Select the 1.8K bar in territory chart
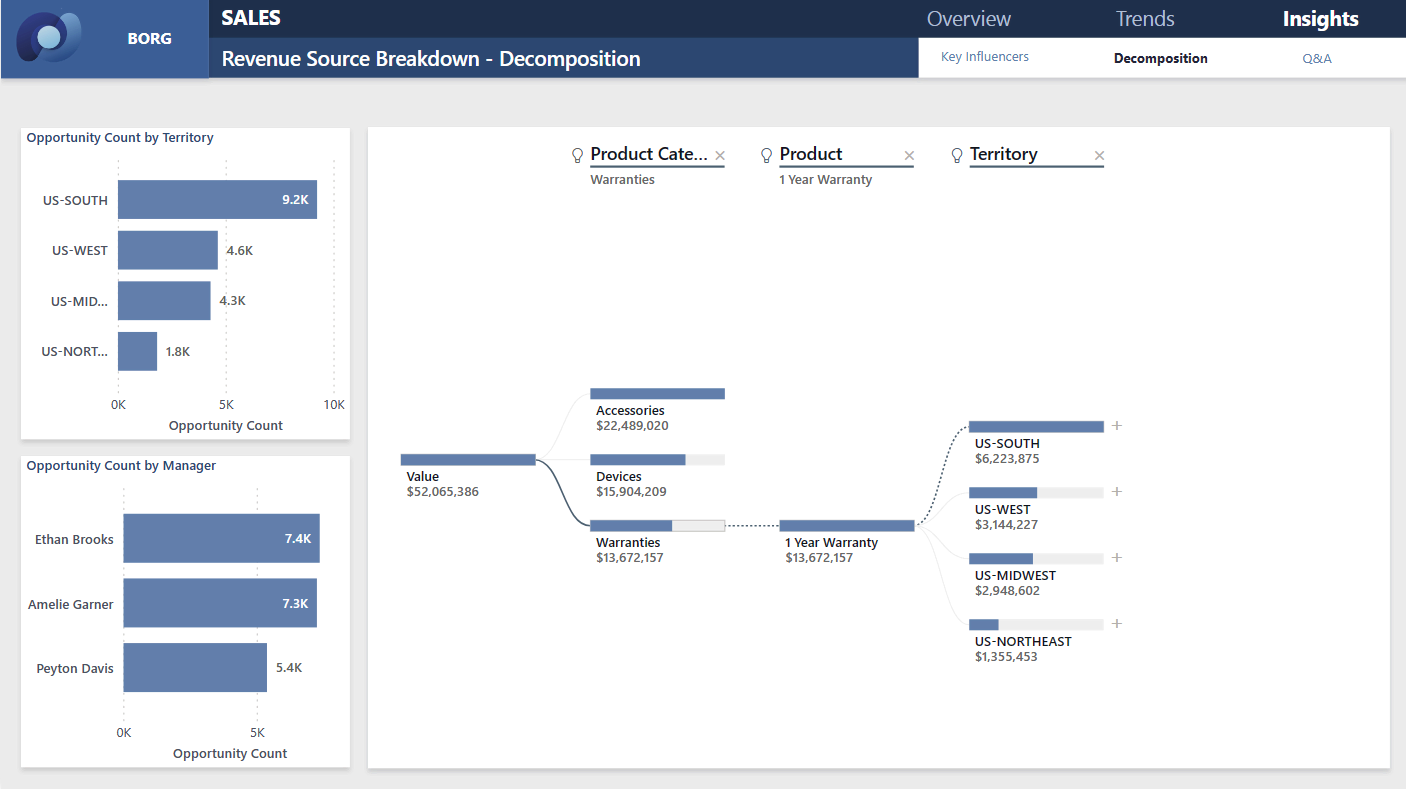This screenshot has height=789, width=1406. point(137,351)
